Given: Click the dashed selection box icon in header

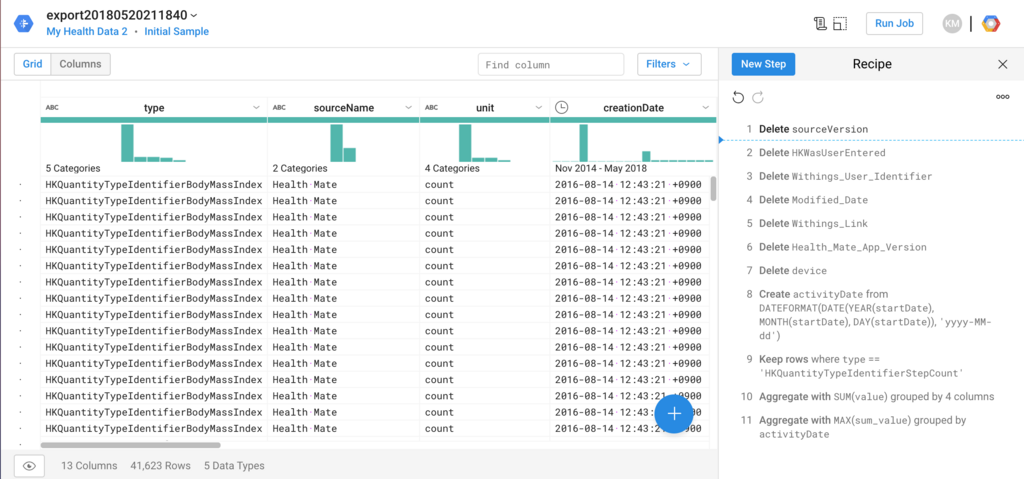Looking at the screenshot, I should (x=840, y=24).
